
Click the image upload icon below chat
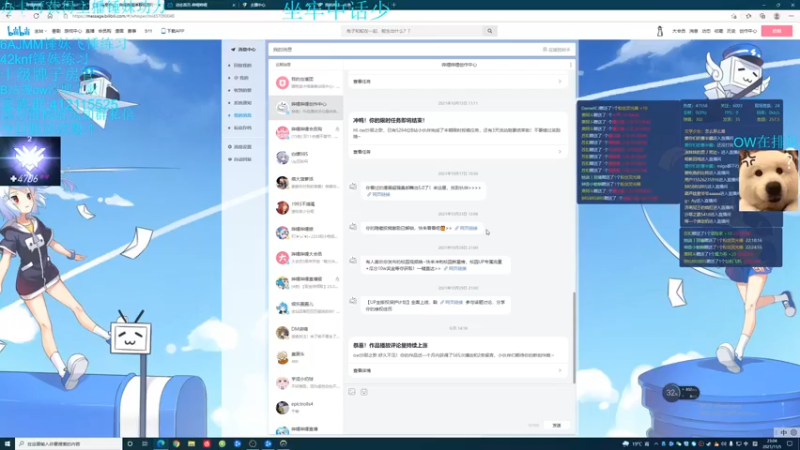352,392
